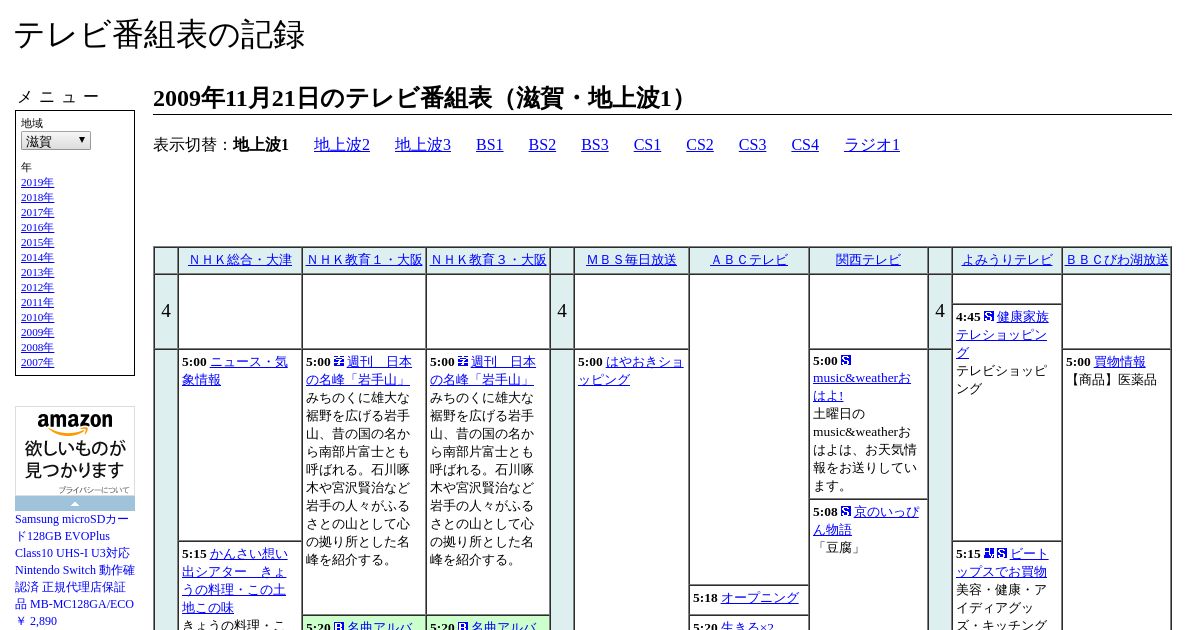Switch to the CS3 listing

pyautogui.click(x=752, y=145)
